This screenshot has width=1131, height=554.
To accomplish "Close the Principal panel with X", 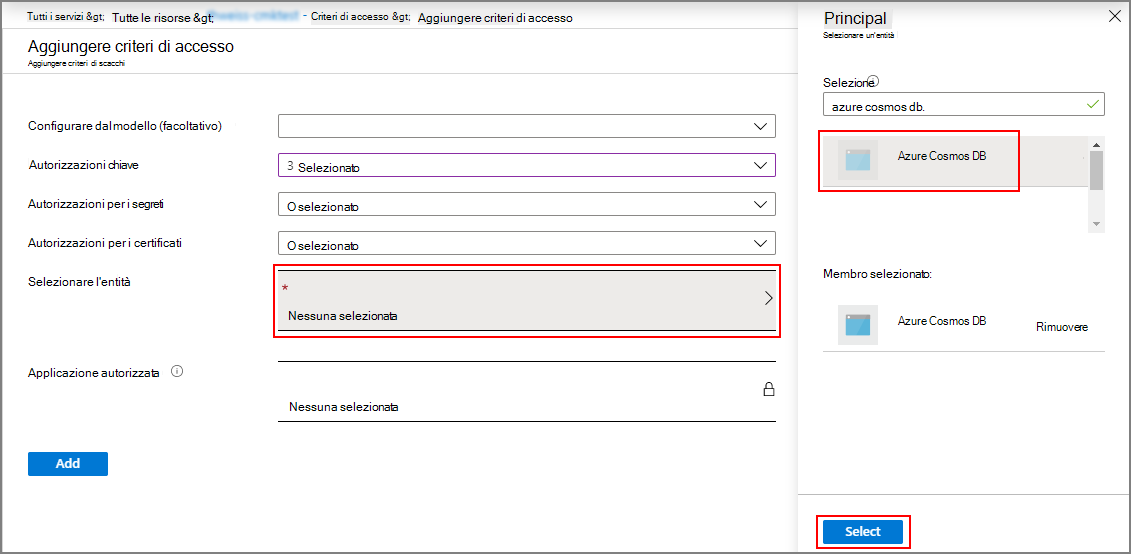I will tap(1114, 18).
